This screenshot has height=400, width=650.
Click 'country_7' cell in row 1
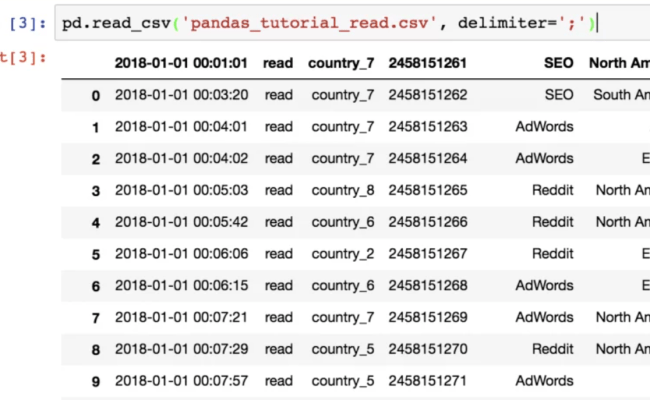[x=343, y=127]
